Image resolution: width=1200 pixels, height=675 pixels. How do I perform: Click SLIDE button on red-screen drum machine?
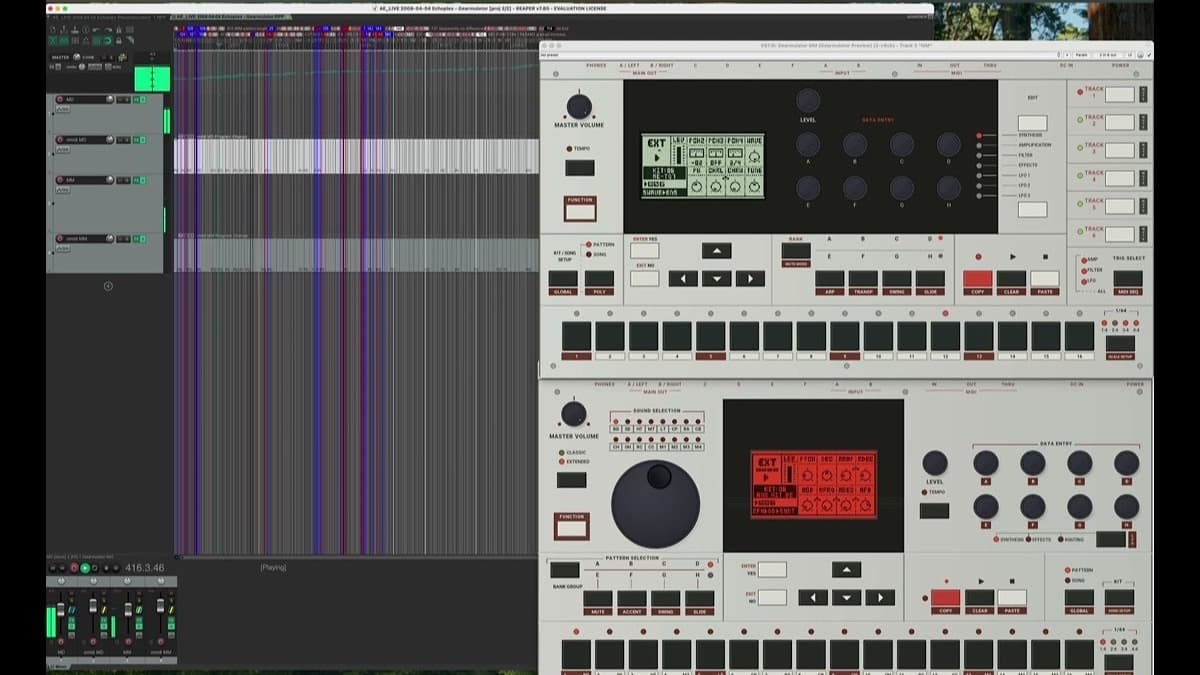click(x=699, y=598)
